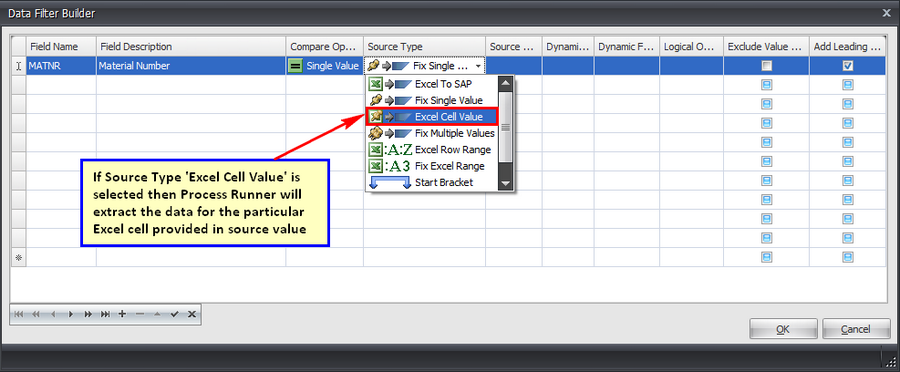Open Compare Operator Single Value cell
The width and height of the screenshot is (900, 372).
click(325, 66)
